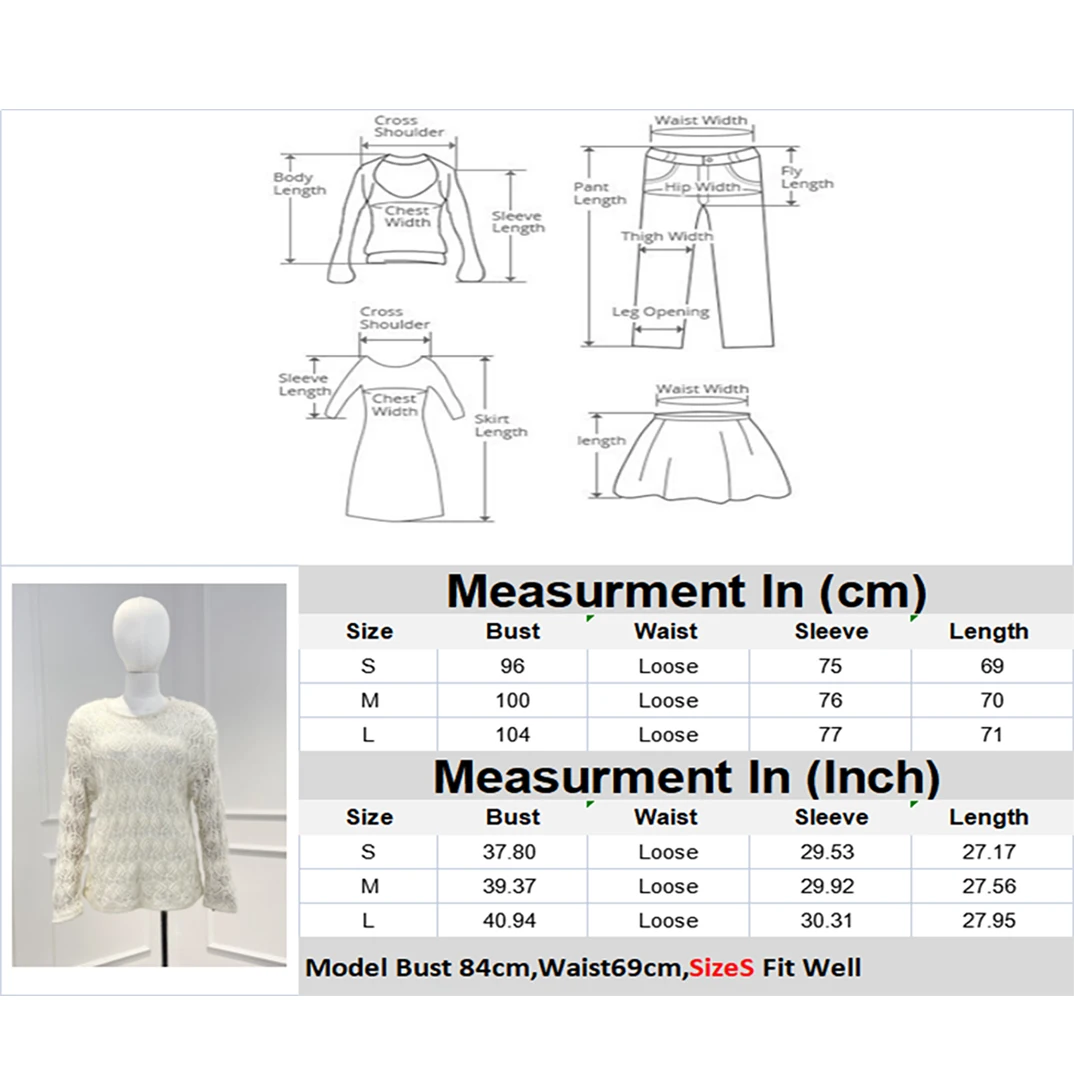Select sleeve value 77 in cm table
Image resolution: width=1074 pixels, height=1074 pixels.
(830, 734)
